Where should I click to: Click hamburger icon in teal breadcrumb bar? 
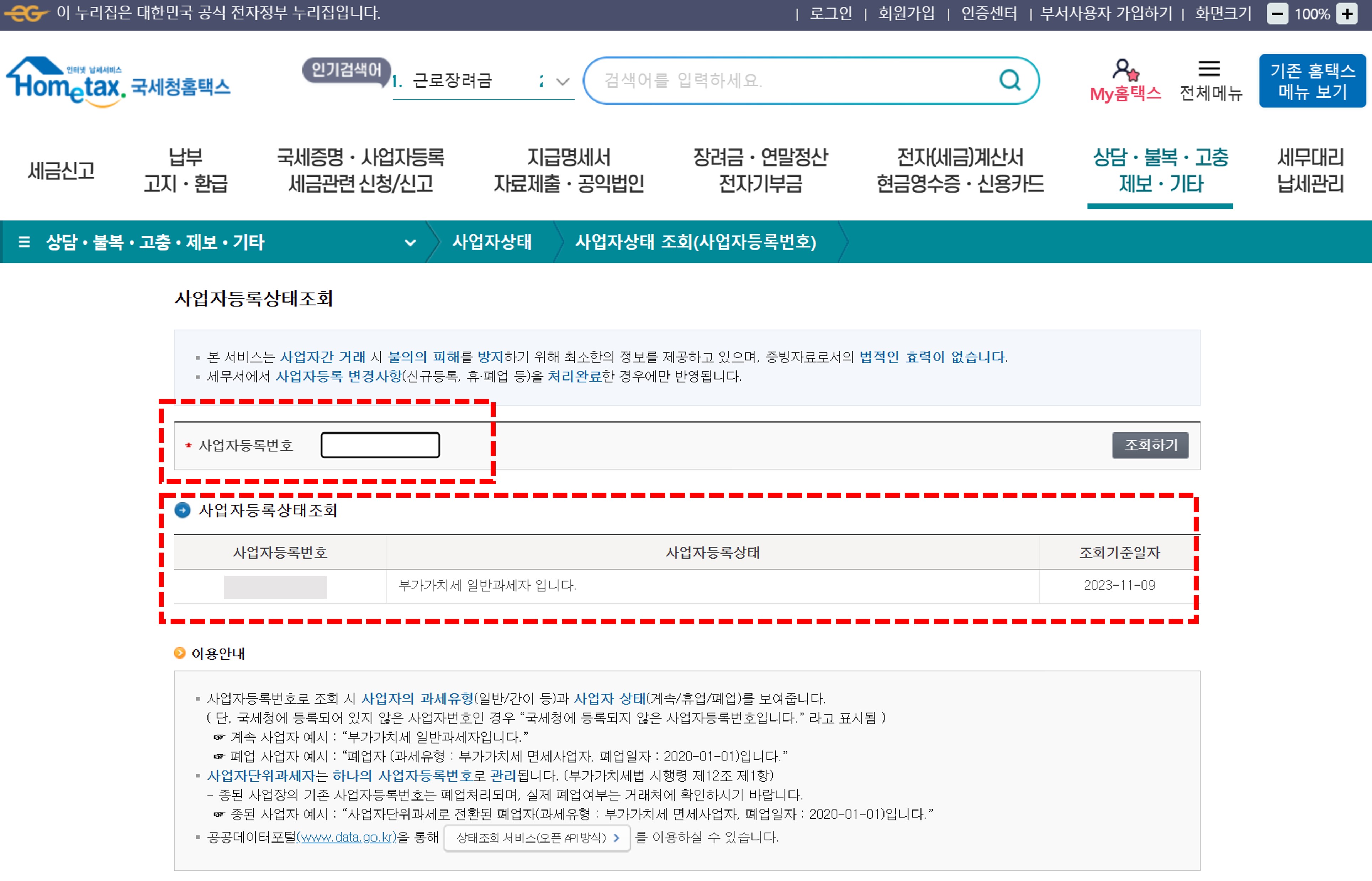[x=24, y=242]
